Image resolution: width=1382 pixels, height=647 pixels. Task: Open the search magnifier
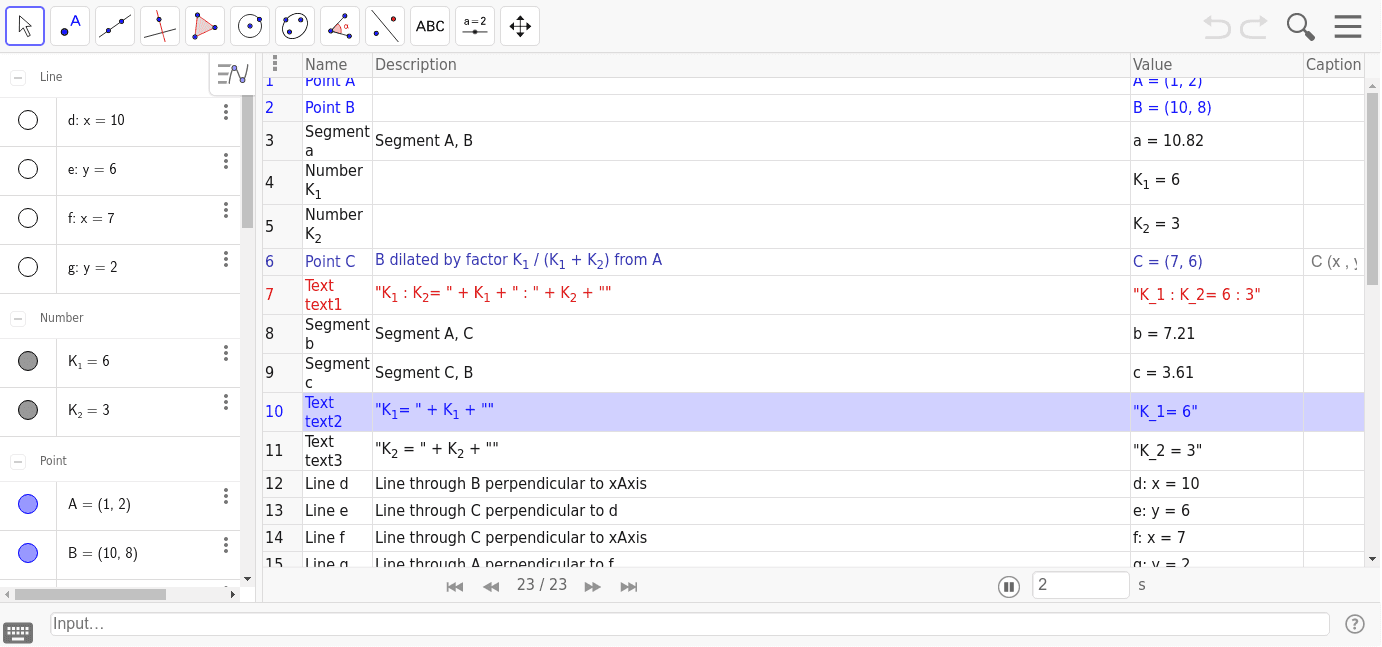[1300, 26]
